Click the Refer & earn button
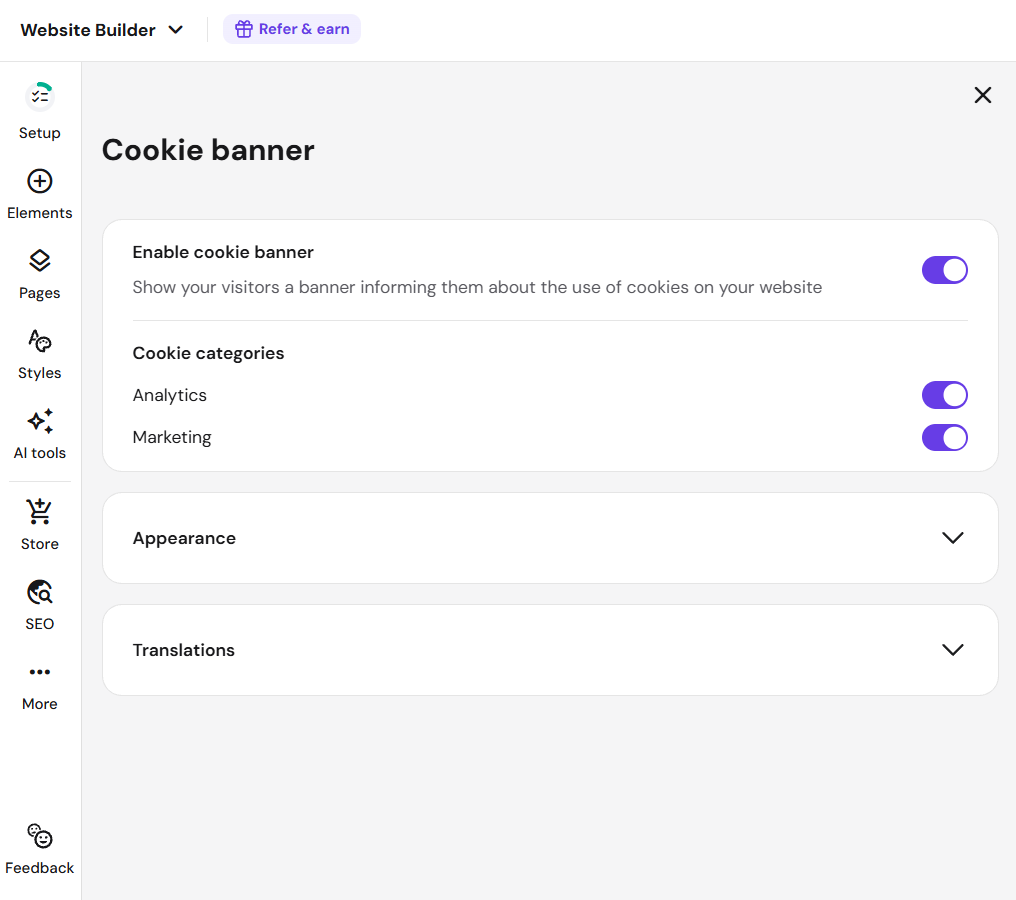This screenshot has width=1016, height=900. pyautogui.click(x=292, y=29)
